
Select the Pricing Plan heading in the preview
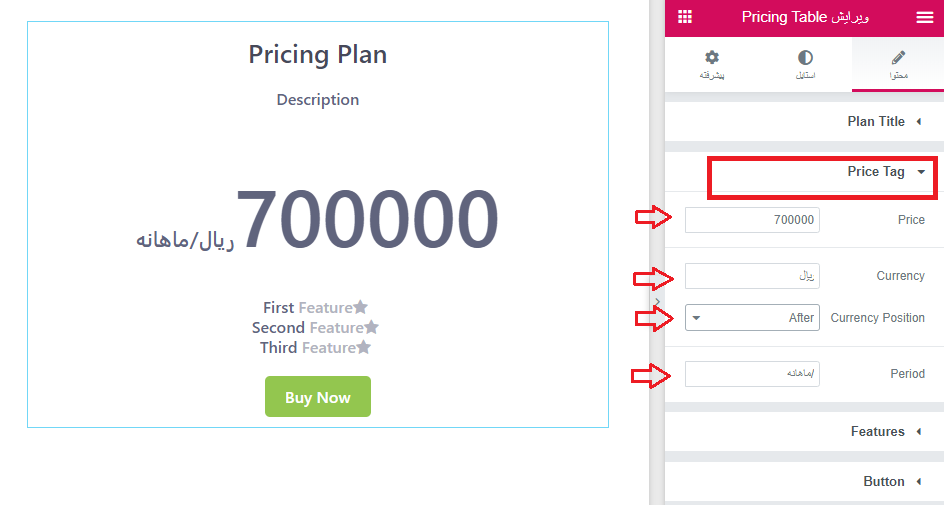318,55
